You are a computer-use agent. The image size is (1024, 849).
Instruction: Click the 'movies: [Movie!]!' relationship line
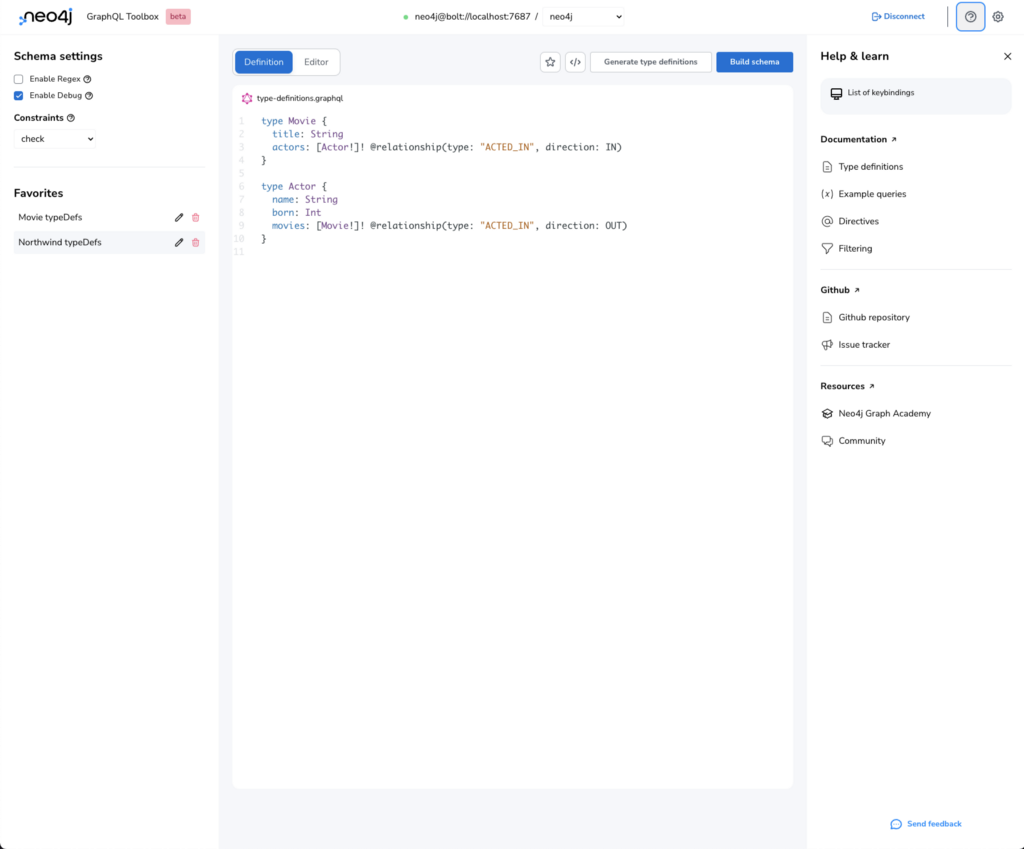449,226
